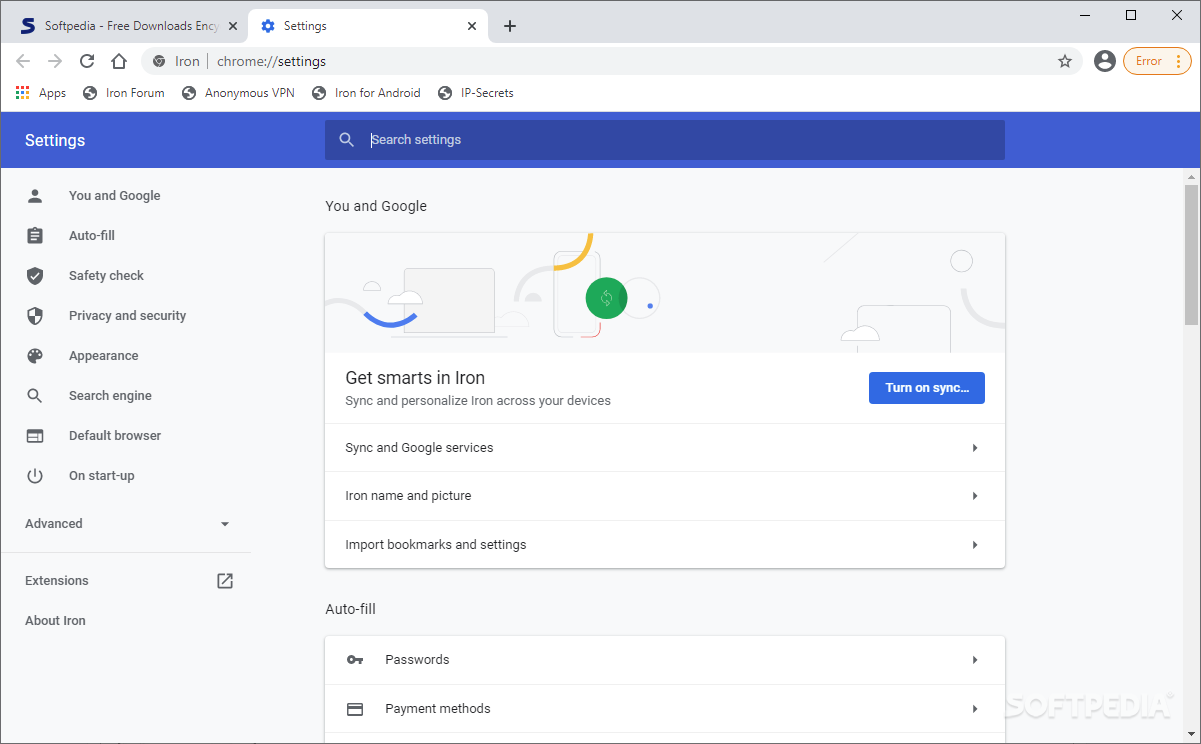Close the browser window
Screen dimensions: 1201x744
[1176, 15]
